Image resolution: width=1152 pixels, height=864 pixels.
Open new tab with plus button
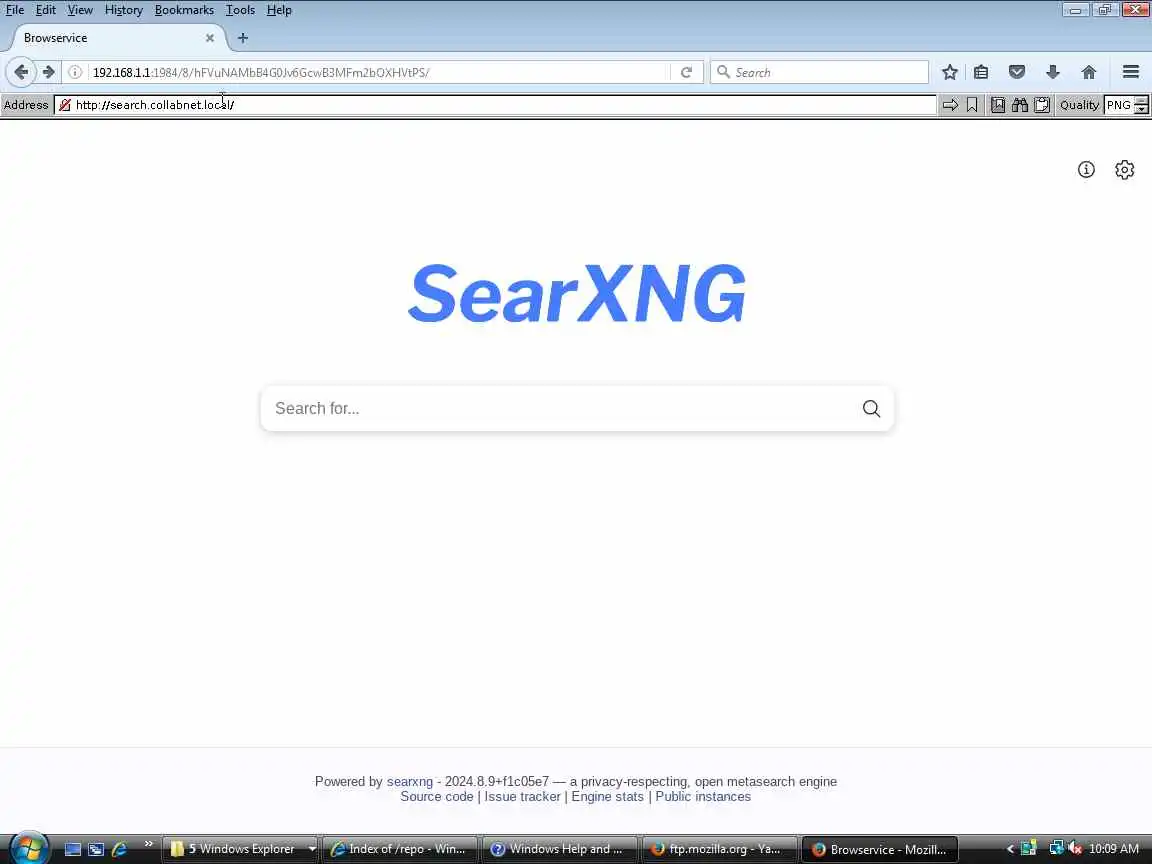[x=242, y=37]
